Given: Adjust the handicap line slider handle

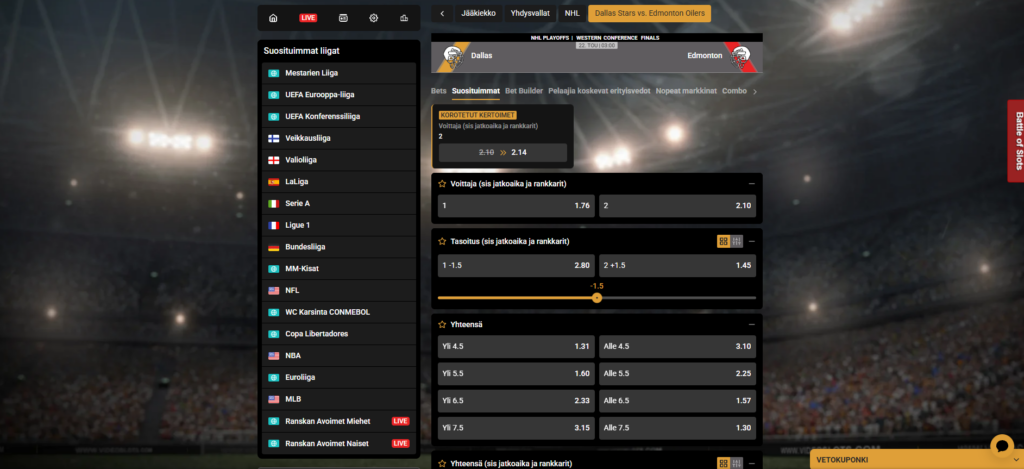Looking at the screenshot, I should pyautogui.click(x=596, y=298).
